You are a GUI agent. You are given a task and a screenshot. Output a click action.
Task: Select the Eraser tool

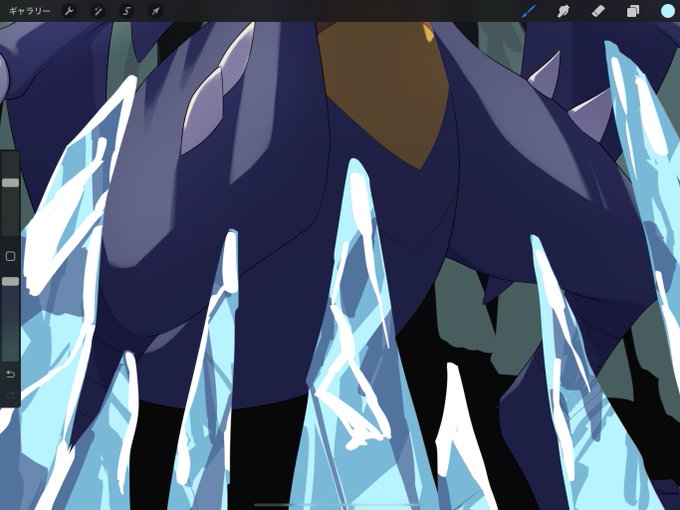(x=598, y=11)
